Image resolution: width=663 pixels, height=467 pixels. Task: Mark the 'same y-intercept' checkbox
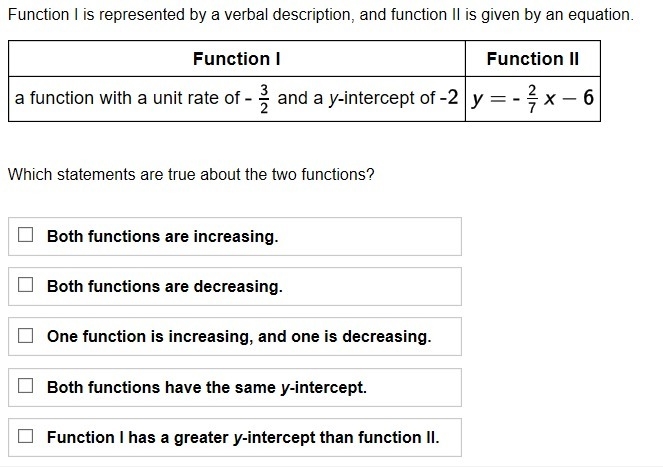[25, 385]
